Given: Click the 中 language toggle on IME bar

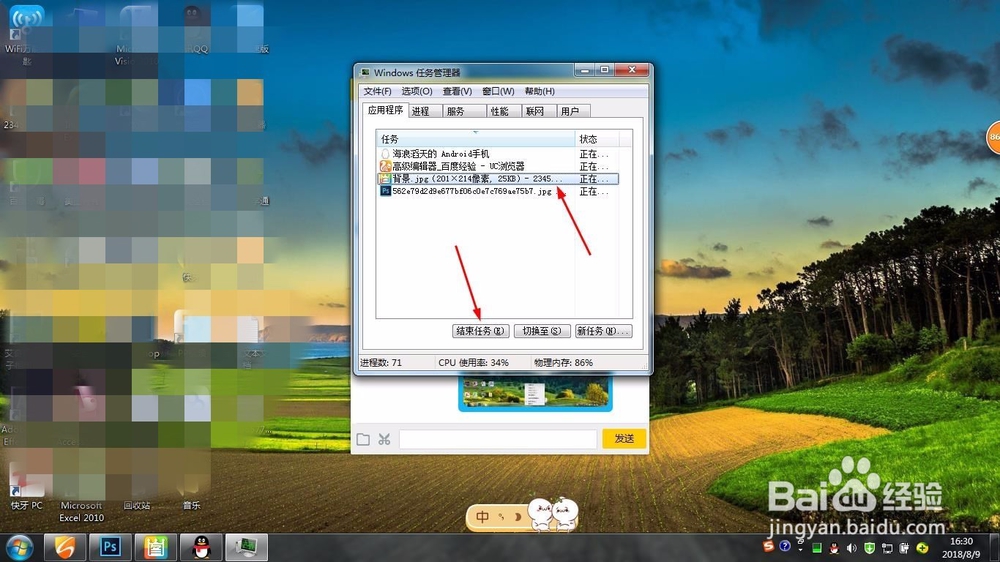Looking at the screenshot, I should 482,517.
